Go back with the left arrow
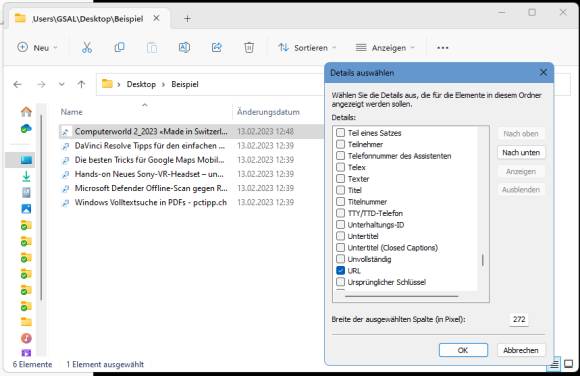The width and height of the screenshot is (580, 376). click(x=17, y=84)
